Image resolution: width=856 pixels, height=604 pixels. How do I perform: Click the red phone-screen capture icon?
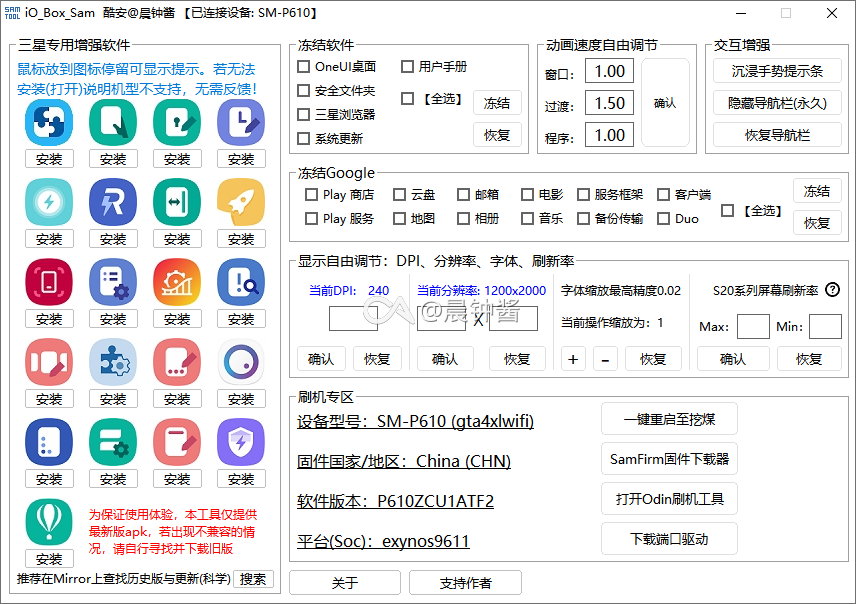click(49, 282)
